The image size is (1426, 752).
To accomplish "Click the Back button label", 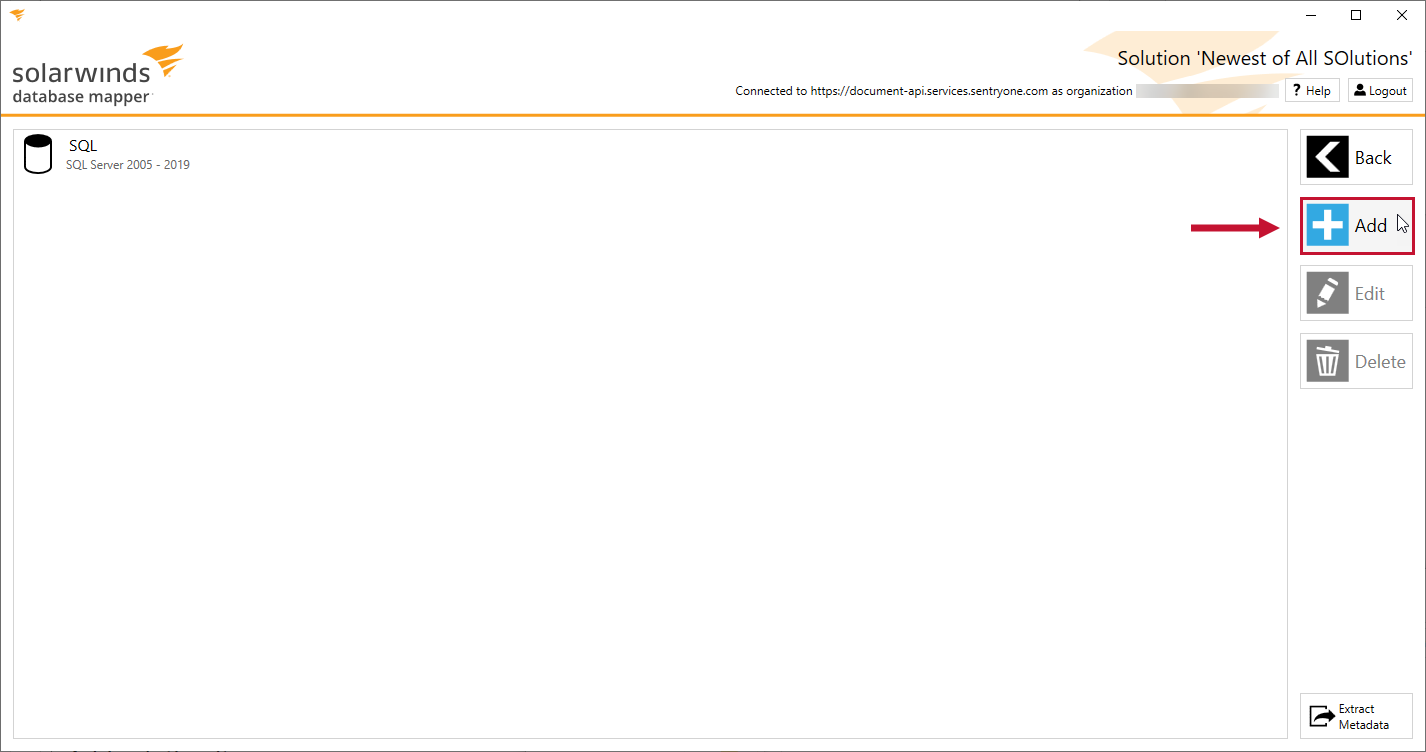I will click(x=1373, y=158).
